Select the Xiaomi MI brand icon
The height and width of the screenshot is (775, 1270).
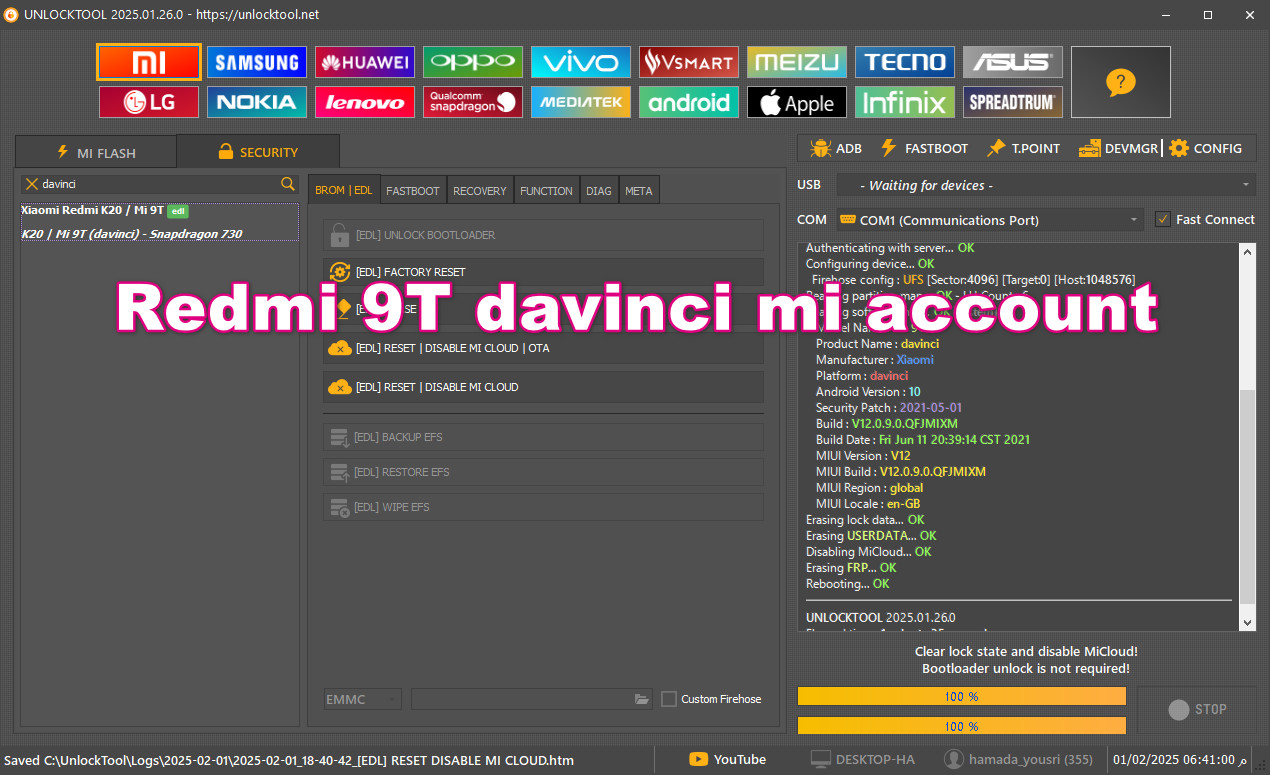pos(149,62)
